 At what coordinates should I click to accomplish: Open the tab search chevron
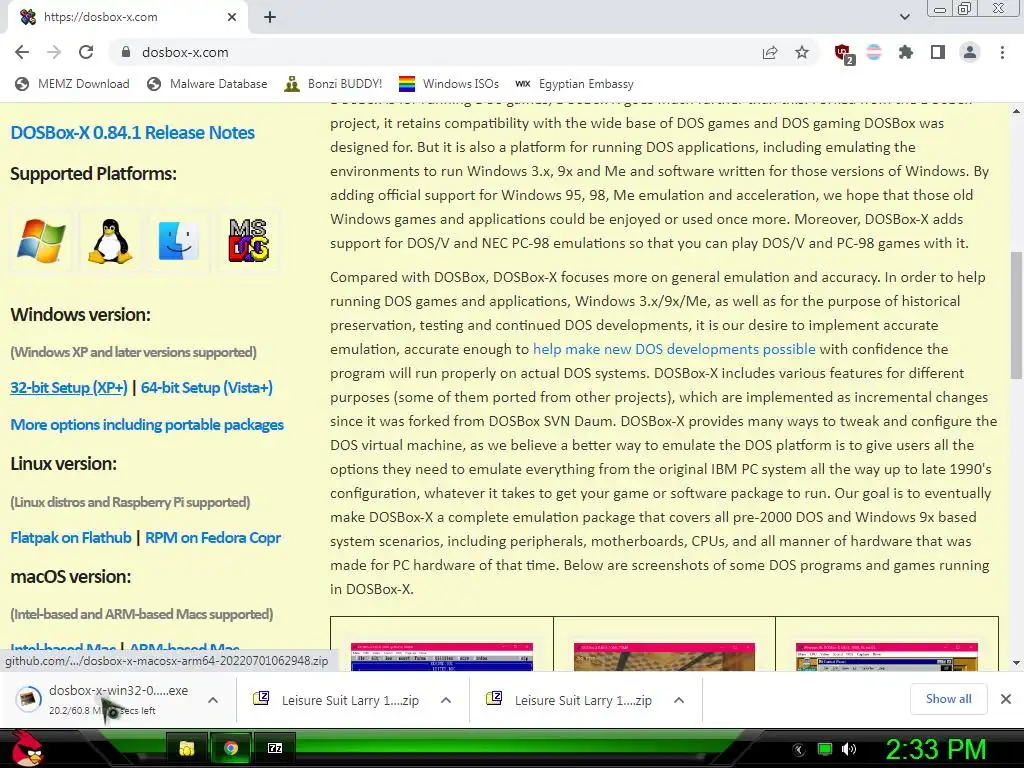pos(904,17)
